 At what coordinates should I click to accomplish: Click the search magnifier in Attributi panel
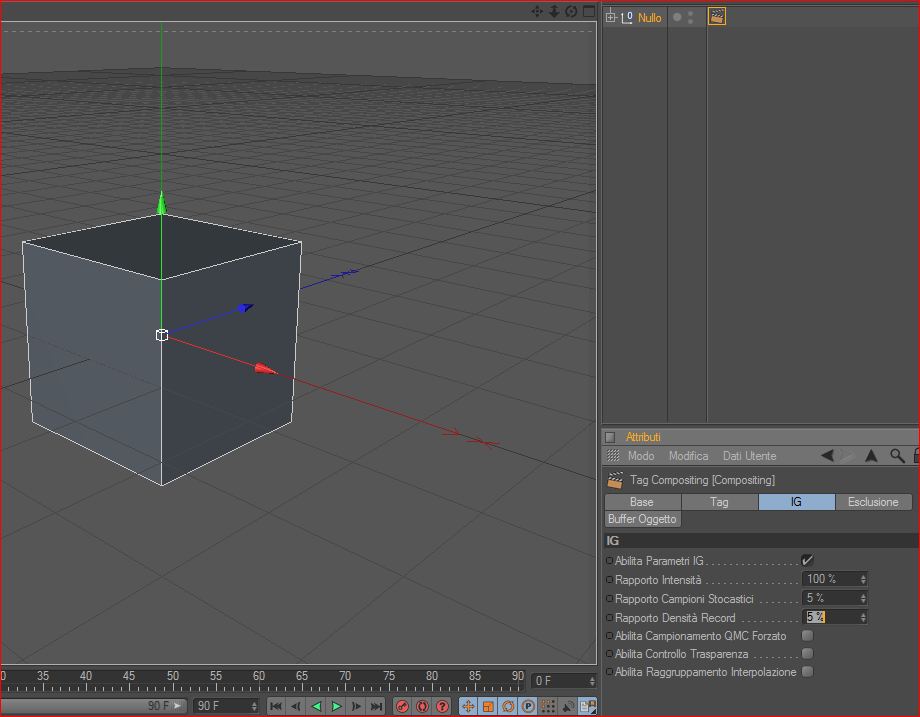pos(897,456)
